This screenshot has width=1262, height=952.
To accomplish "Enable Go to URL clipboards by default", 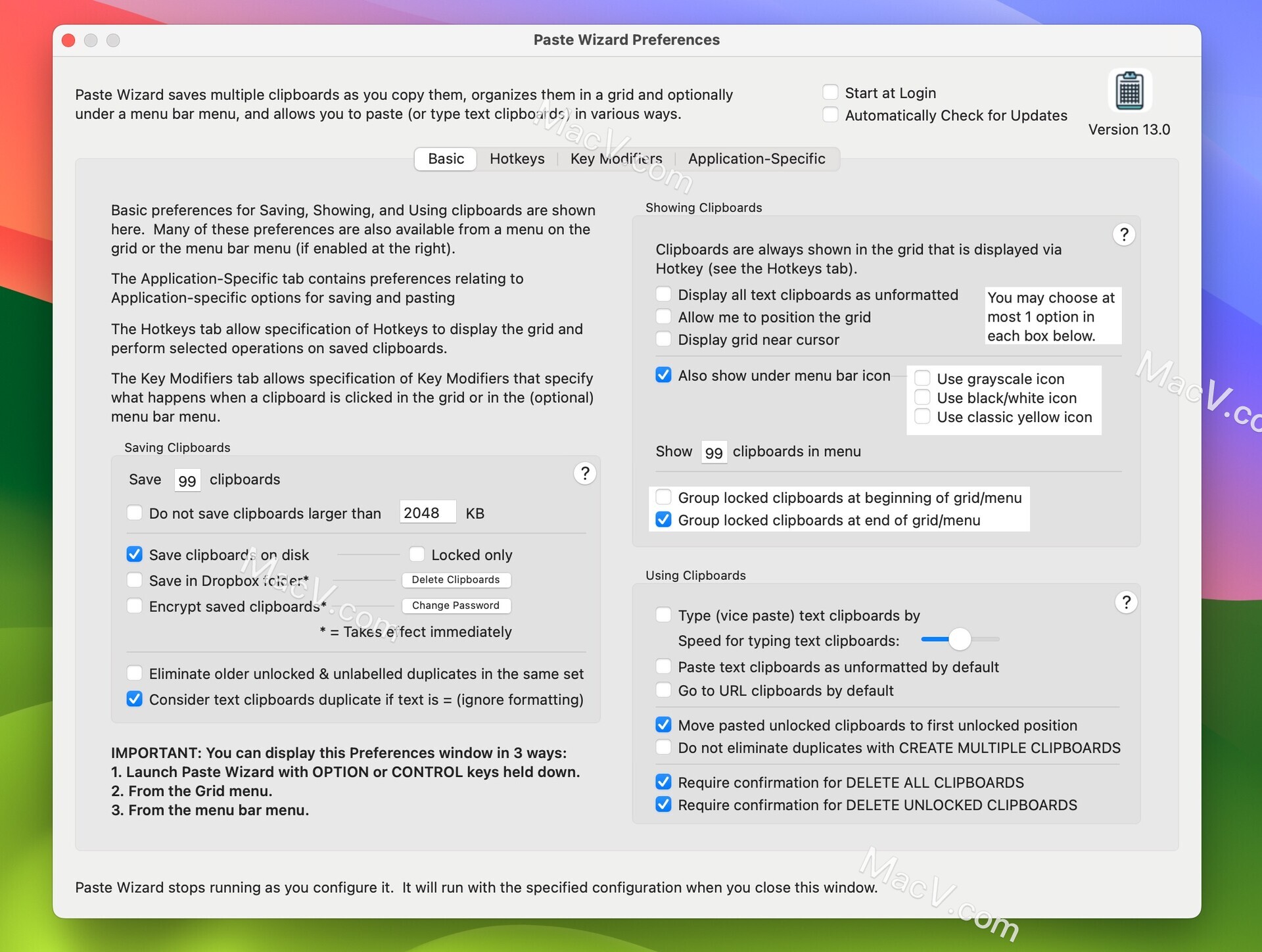I will click(x=664, y=690).
